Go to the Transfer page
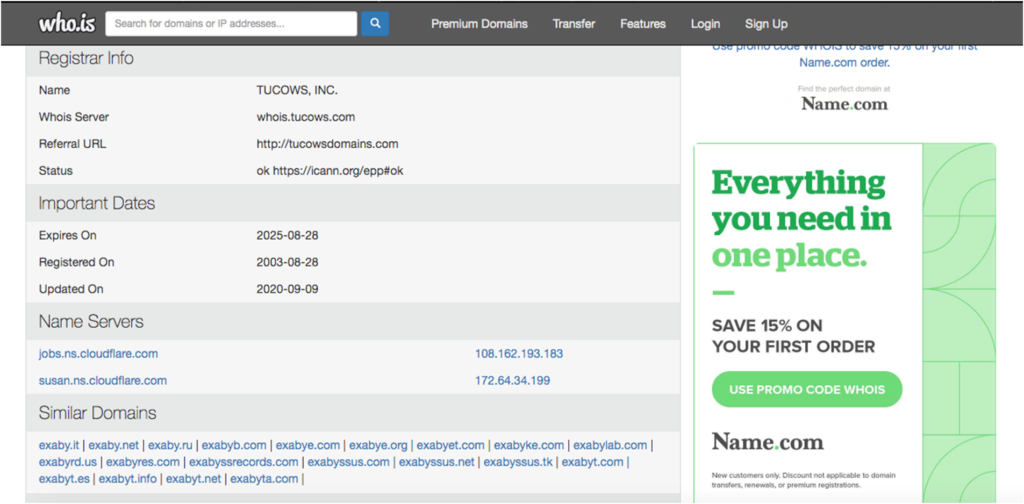 click(x=574, y=24)
